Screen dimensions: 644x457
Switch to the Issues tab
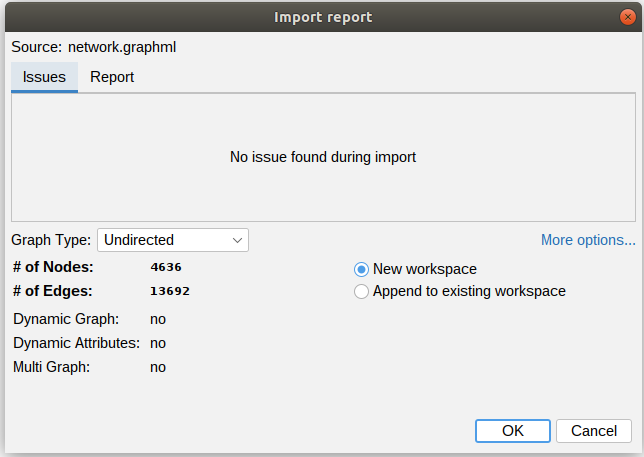(44, 77)
